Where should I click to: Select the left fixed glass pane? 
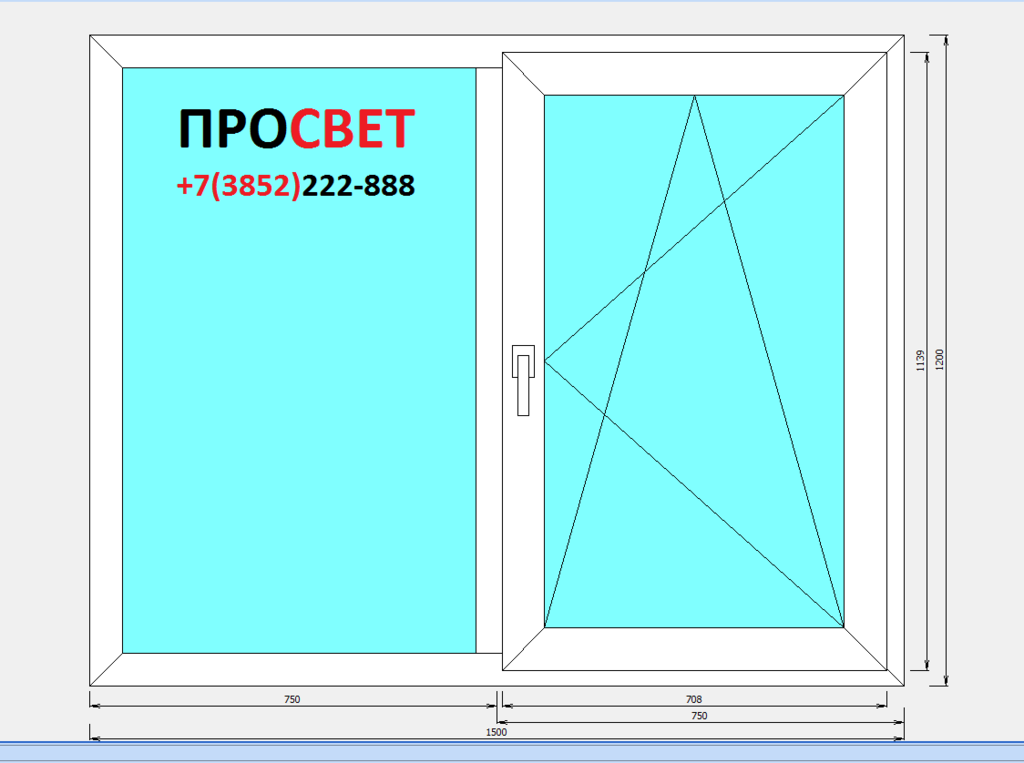(298, 420)
